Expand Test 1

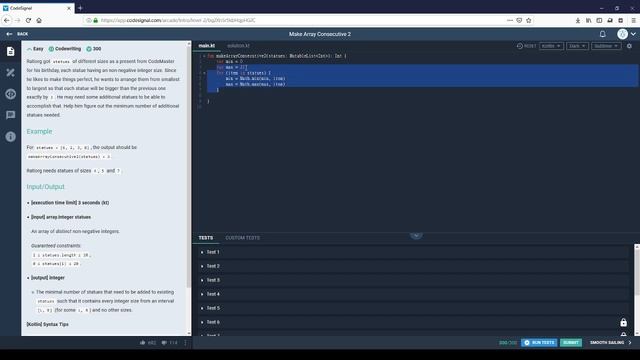[413, 252]
